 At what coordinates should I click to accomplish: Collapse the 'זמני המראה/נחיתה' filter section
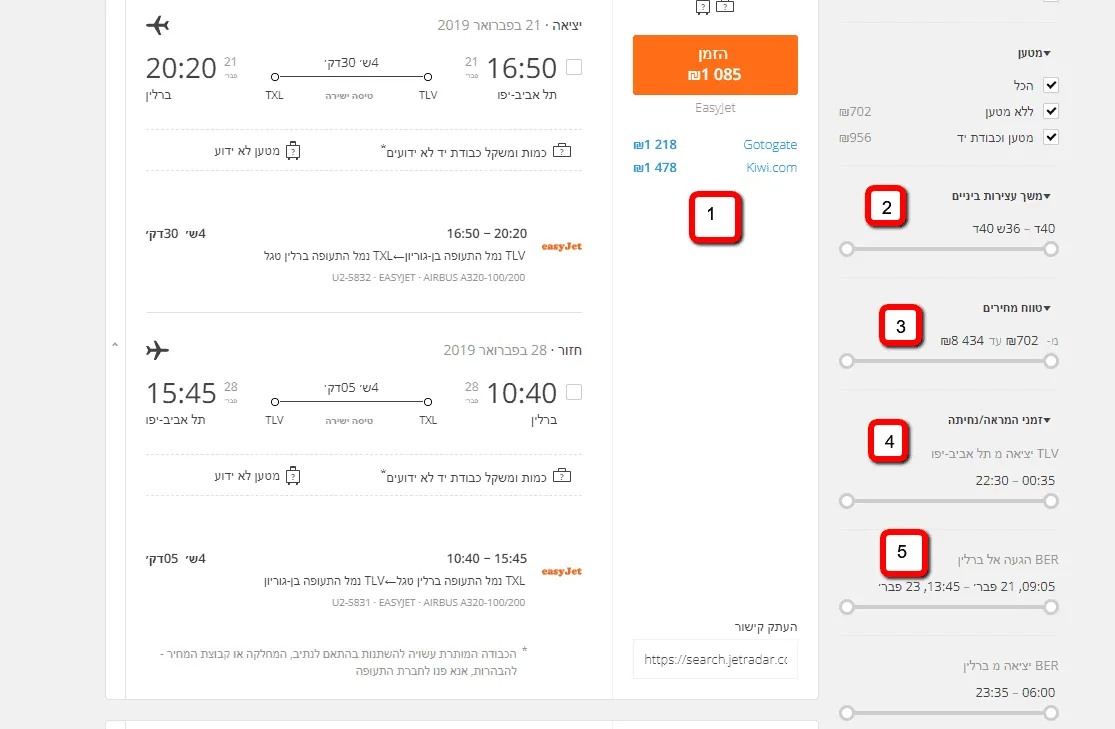[999, 420]
